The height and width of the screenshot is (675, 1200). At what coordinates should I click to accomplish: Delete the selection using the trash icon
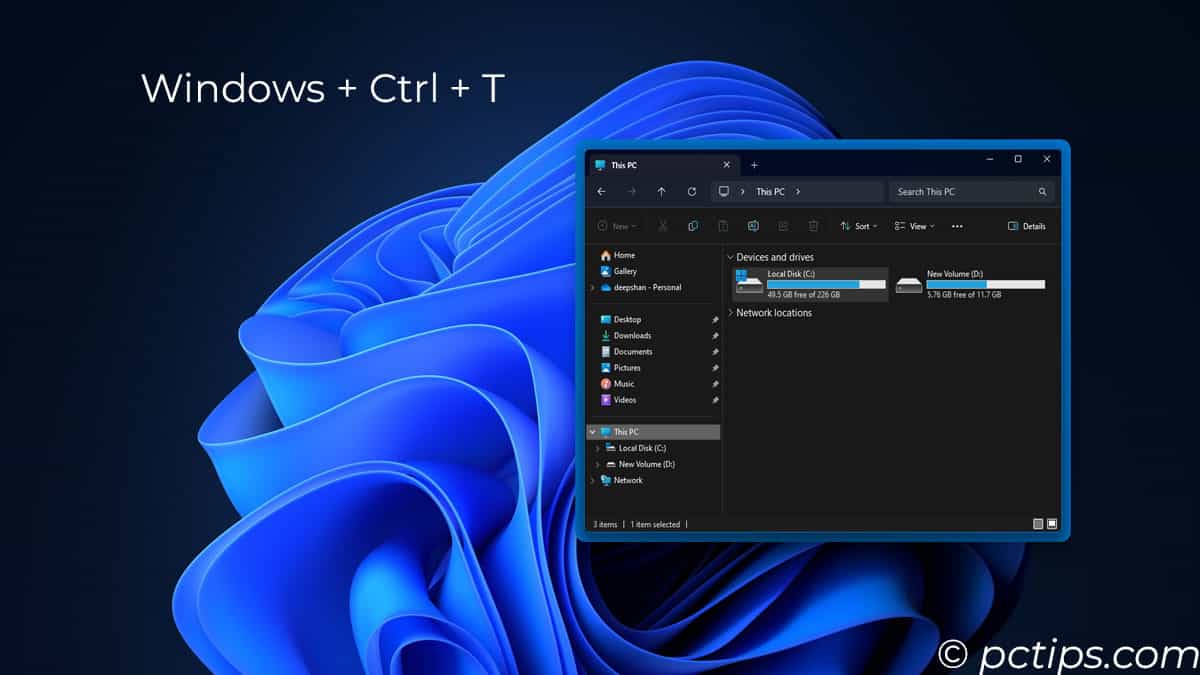coord(814,226)
